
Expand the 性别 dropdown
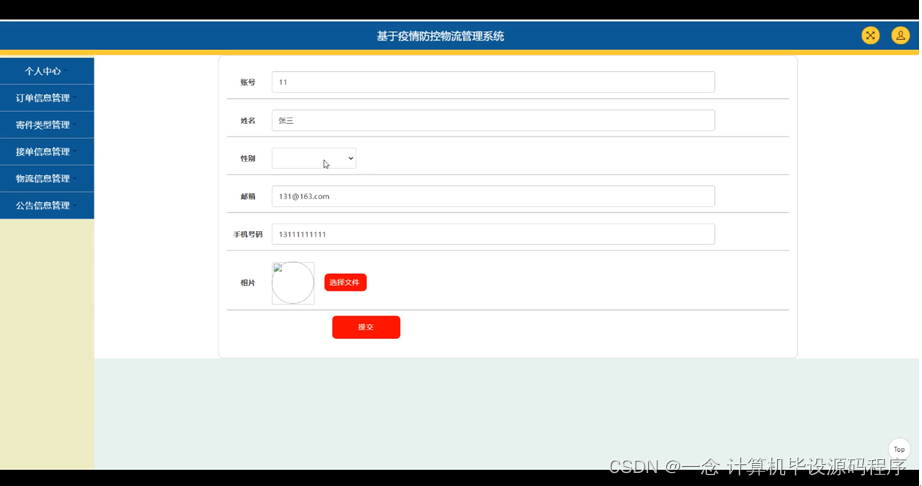coord(314,158)
